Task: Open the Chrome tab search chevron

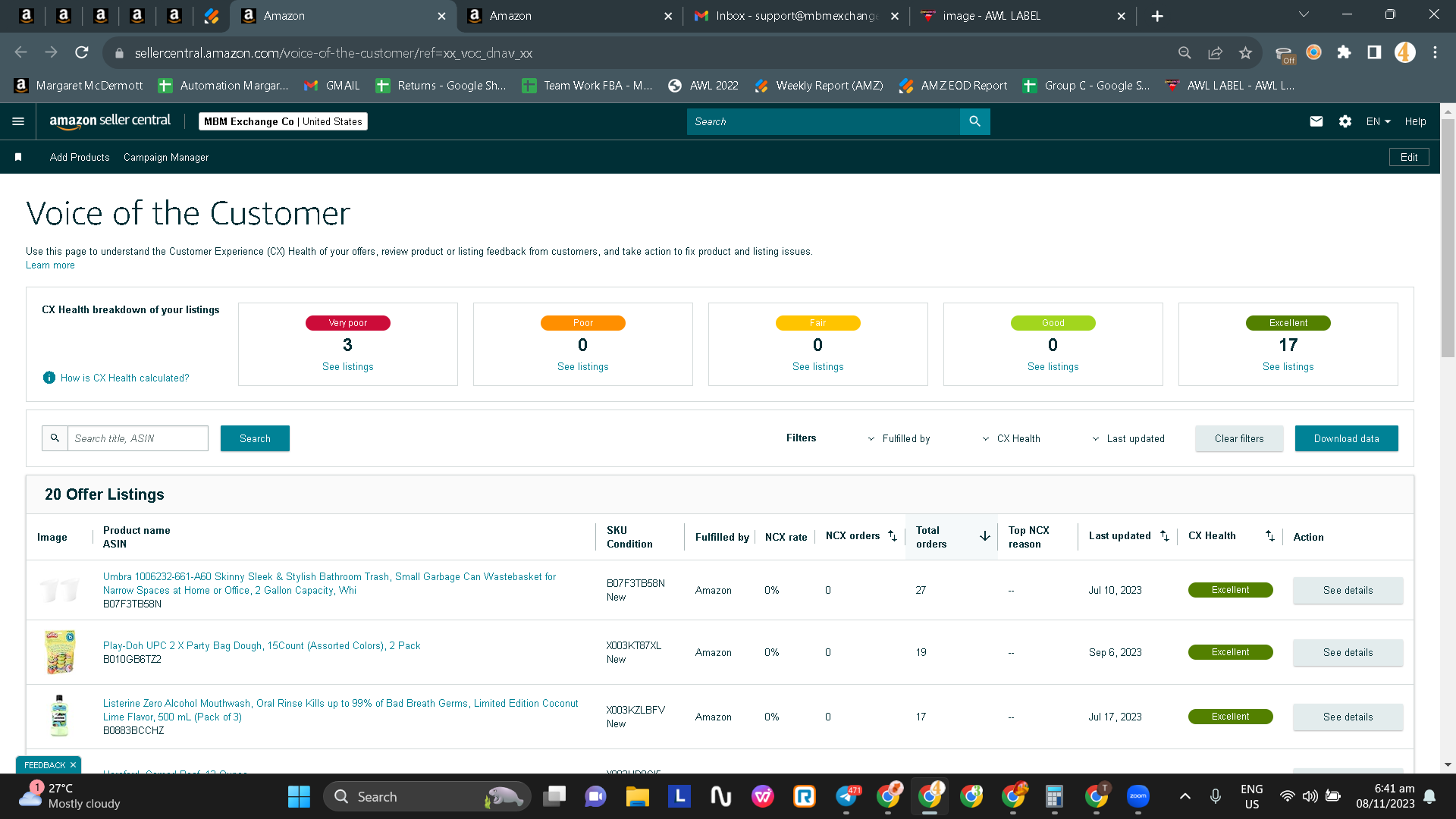Action: [1304, 14]
